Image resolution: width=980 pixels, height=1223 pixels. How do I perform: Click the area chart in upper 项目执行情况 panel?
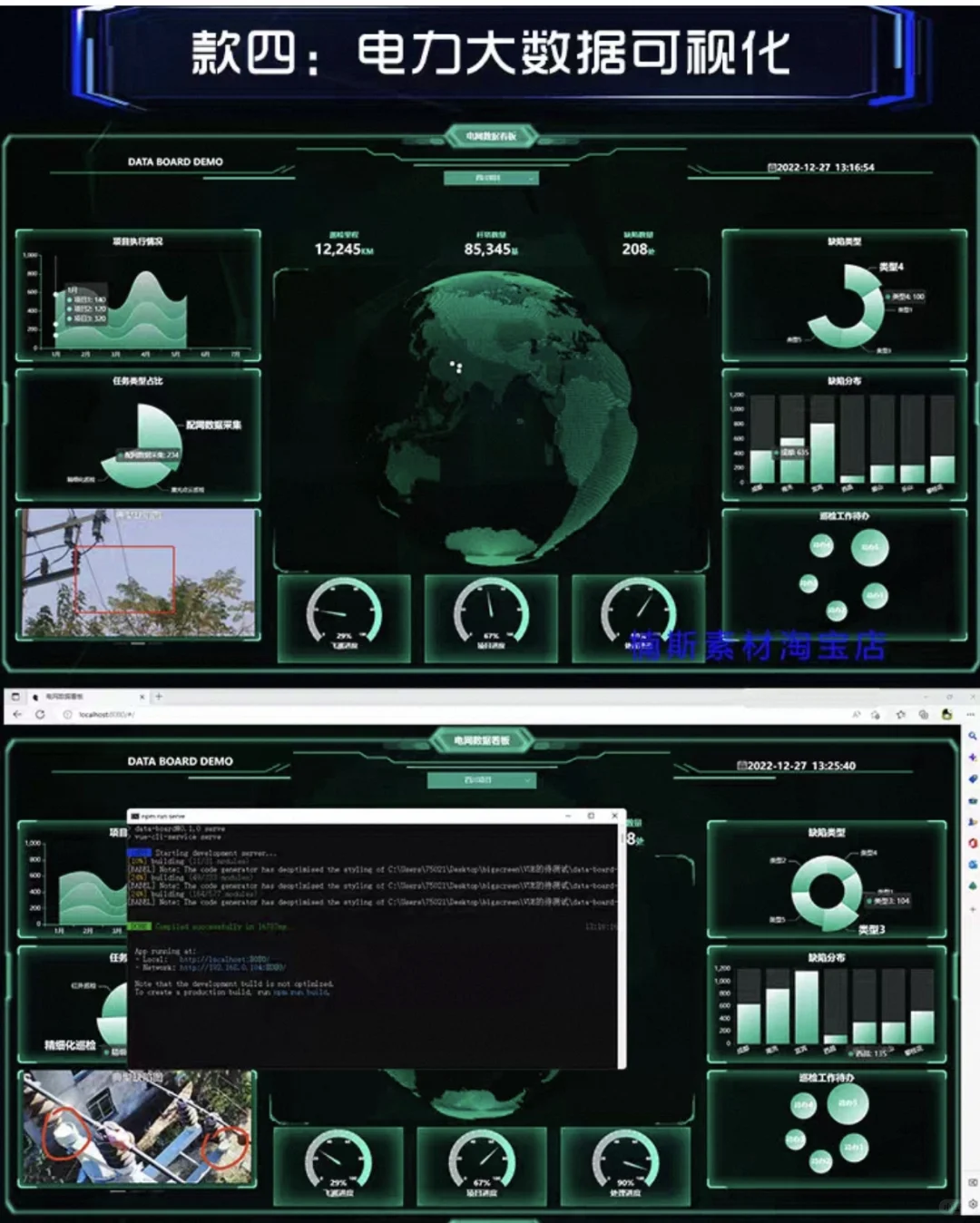(x=122, y=308)
